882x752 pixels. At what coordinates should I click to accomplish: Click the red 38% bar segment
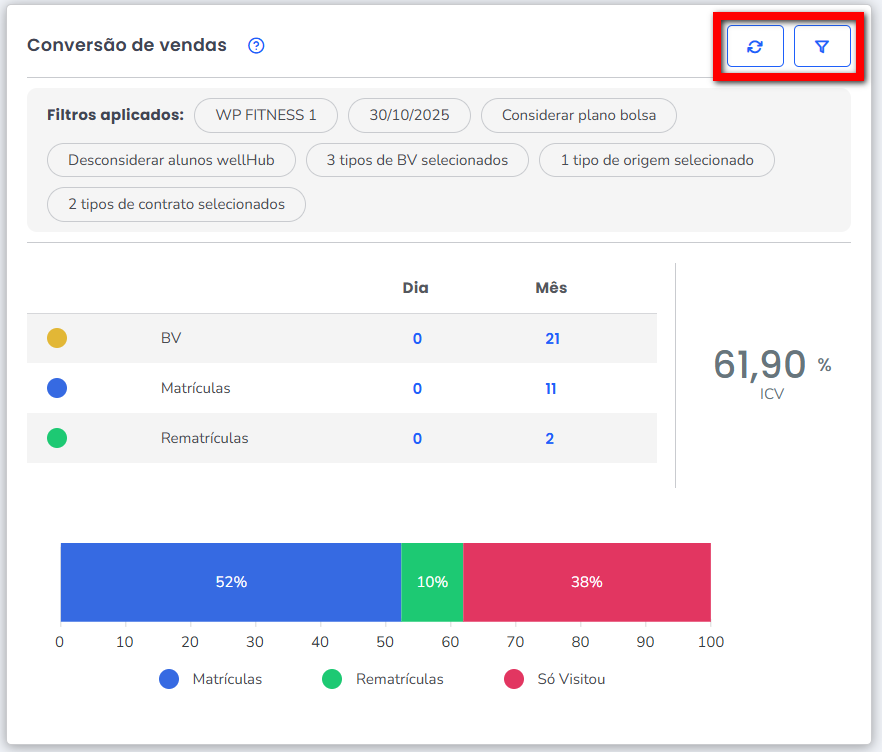587,582
